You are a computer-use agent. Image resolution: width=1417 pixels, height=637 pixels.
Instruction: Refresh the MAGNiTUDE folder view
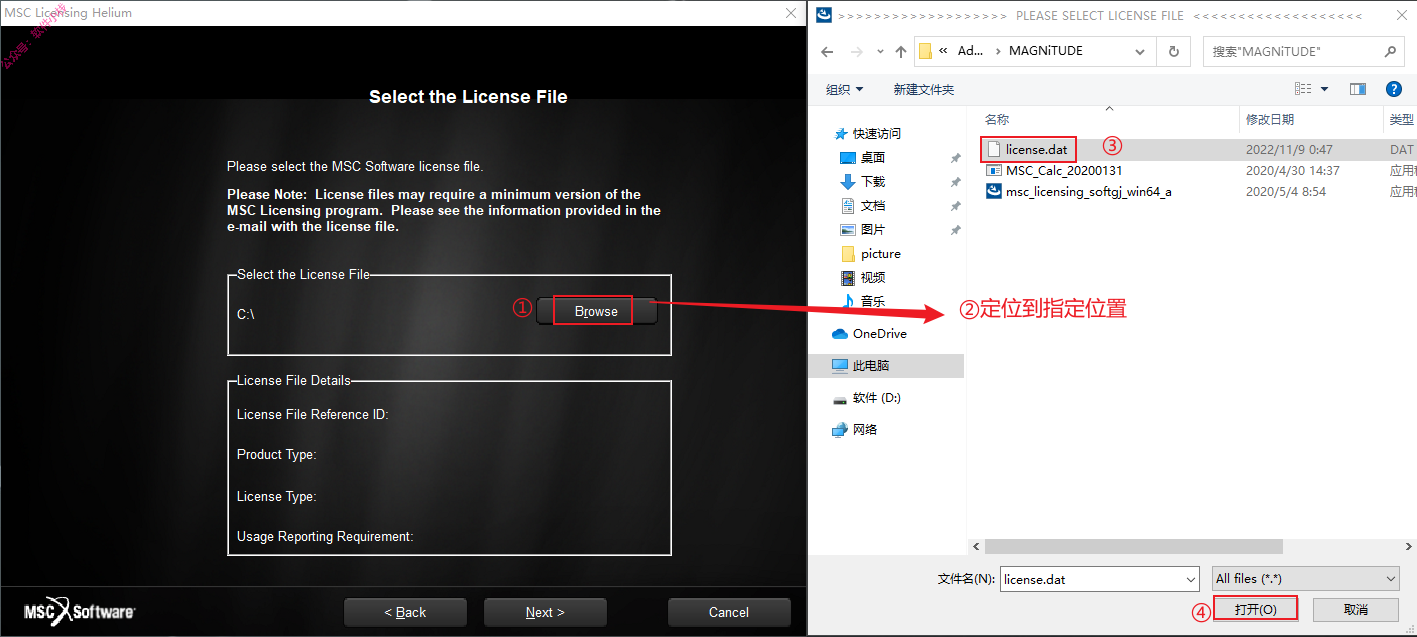(1173, 52)
